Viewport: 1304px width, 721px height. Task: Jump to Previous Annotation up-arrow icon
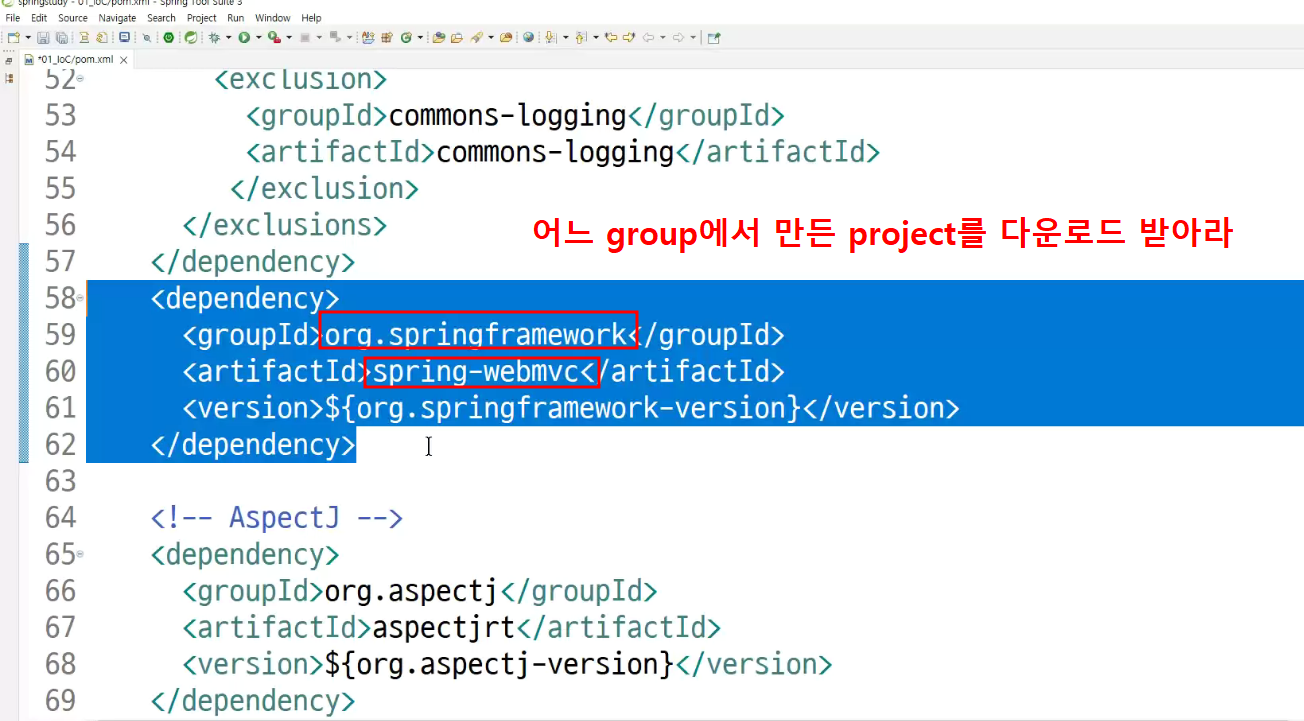[x=581, y=38]
